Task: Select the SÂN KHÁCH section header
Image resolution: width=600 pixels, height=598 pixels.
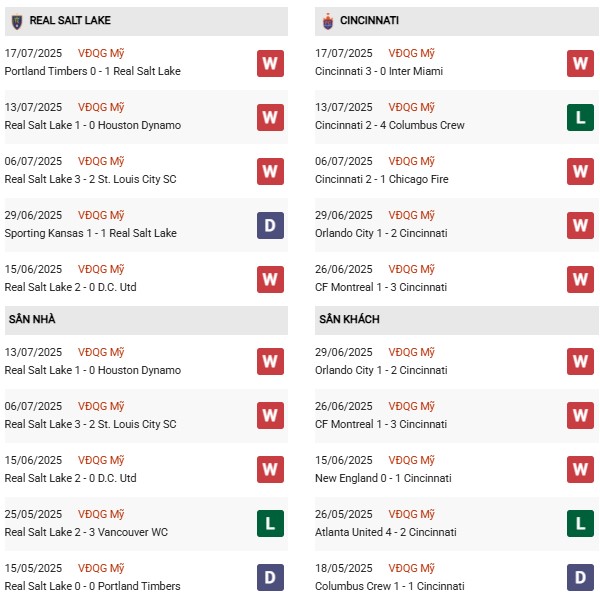Action: point(349,319)
